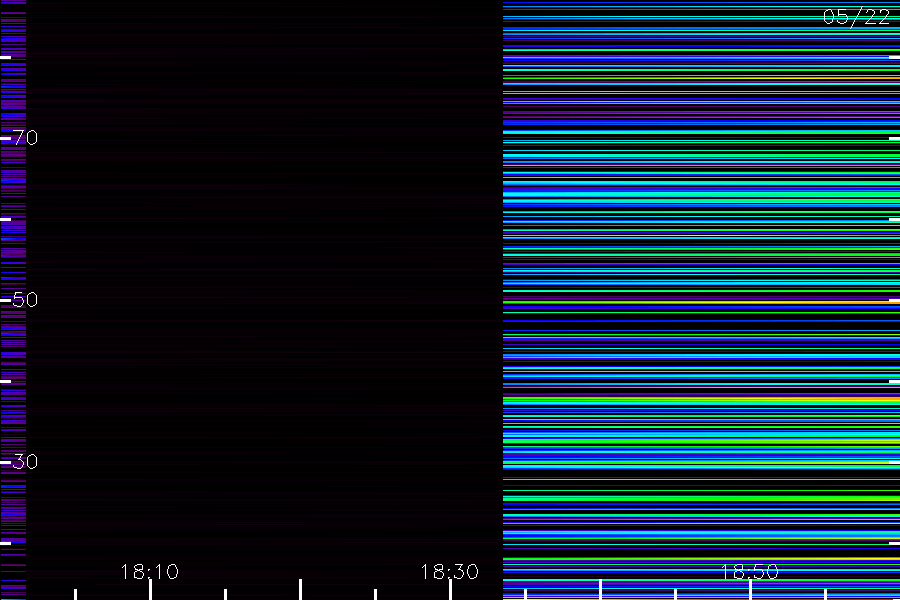Click the 50 frequency axis label
900x600 pixels.
(25, 300)
